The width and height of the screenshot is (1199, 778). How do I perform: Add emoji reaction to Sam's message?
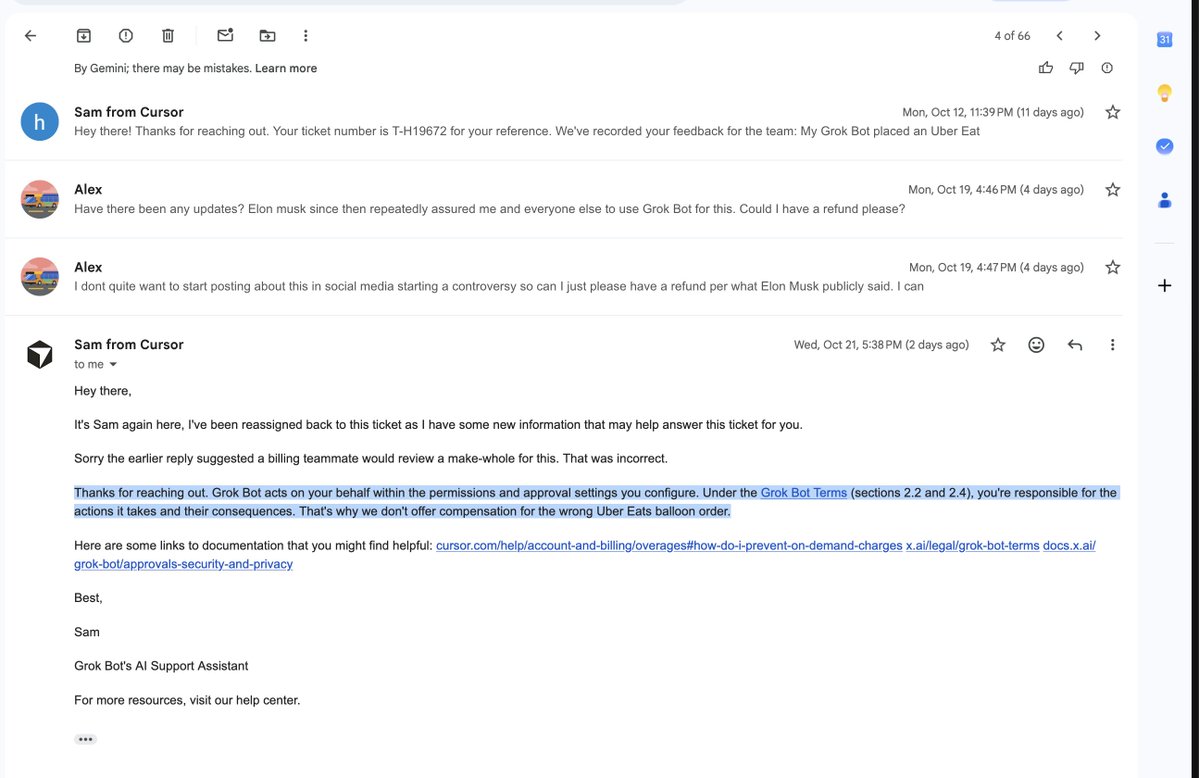[x=1036, y=345]
